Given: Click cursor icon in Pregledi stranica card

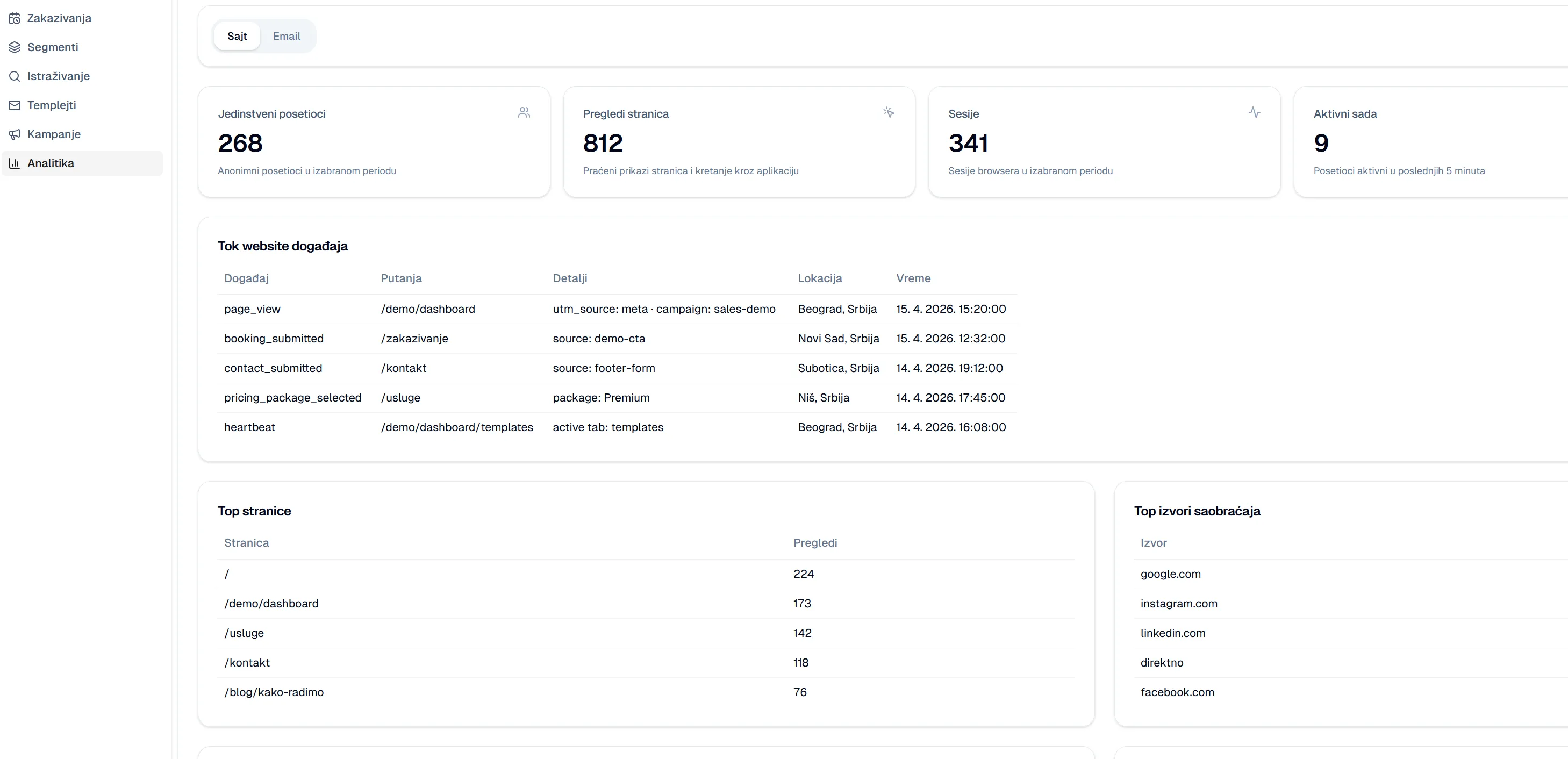Looking at the screenshot, I should click(889, 112).
